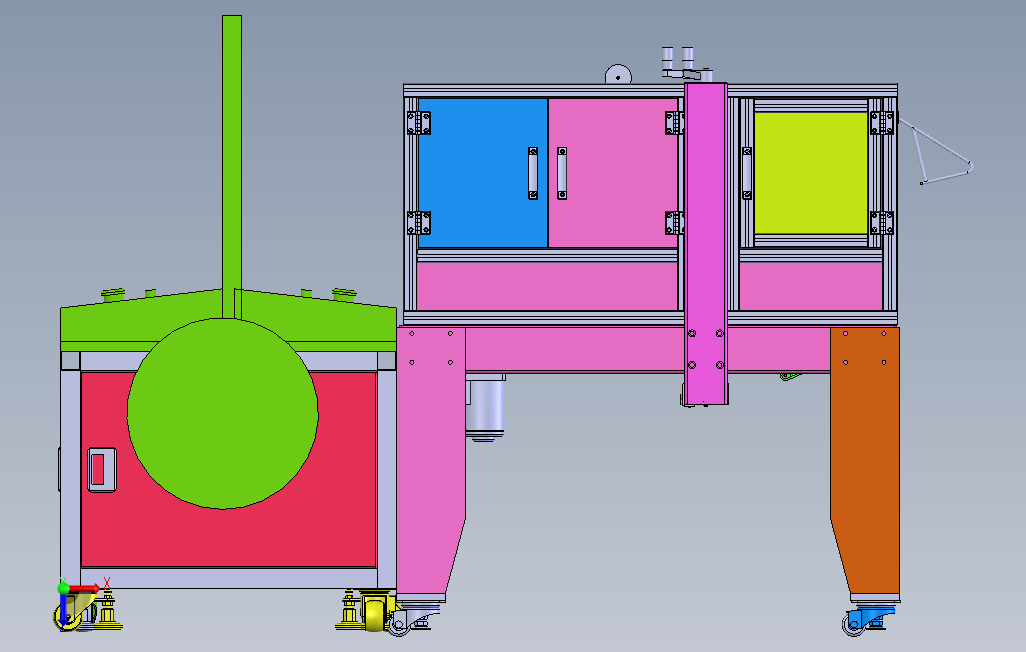Viewport: 1026px width, 652px height.
Task: Select the large green circular disc
Action: [x=222, y=413]
